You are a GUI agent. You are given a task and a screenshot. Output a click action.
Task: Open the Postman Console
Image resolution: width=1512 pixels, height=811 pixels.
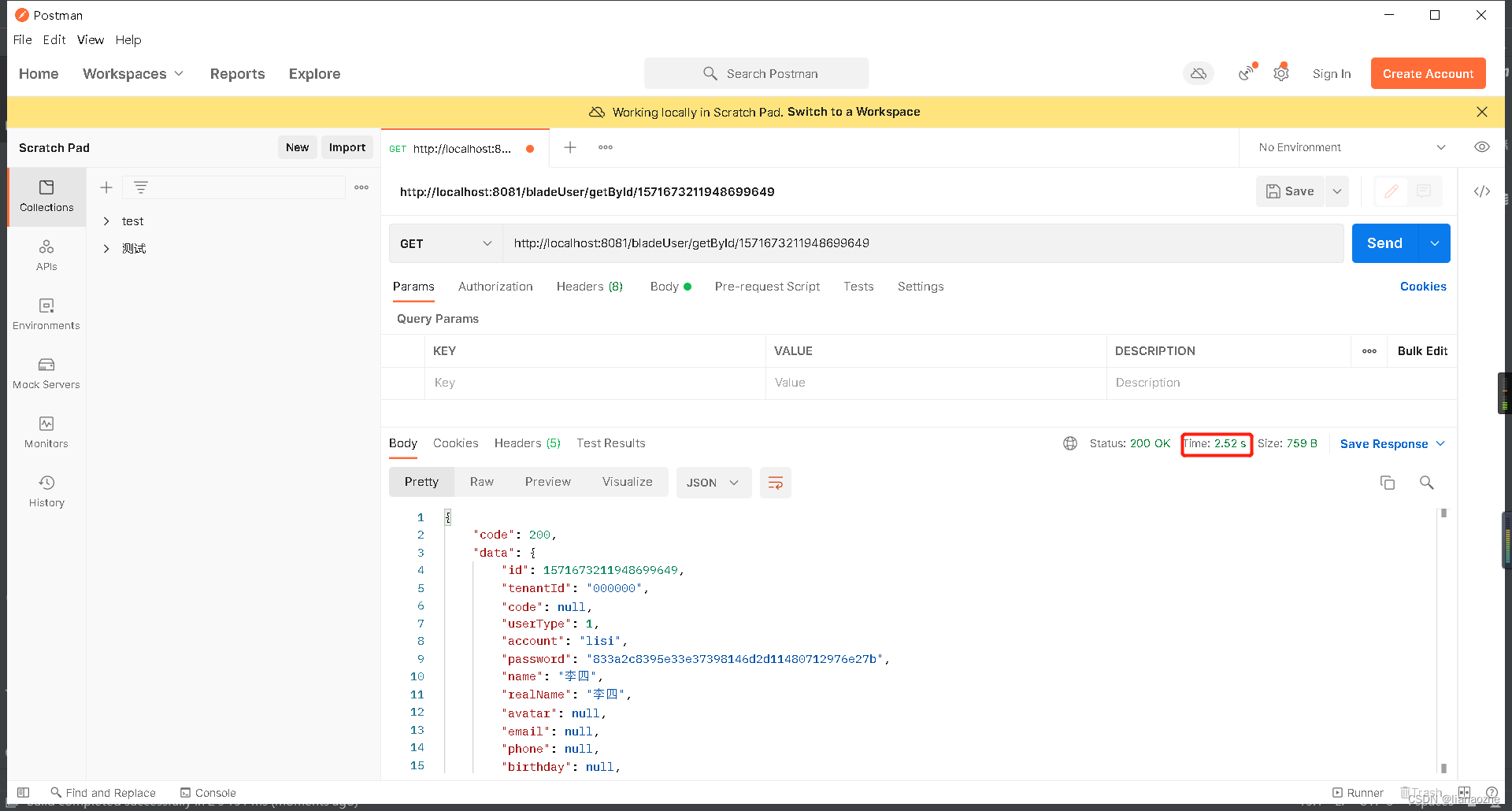pyautogui.click(x=208, y=792)
